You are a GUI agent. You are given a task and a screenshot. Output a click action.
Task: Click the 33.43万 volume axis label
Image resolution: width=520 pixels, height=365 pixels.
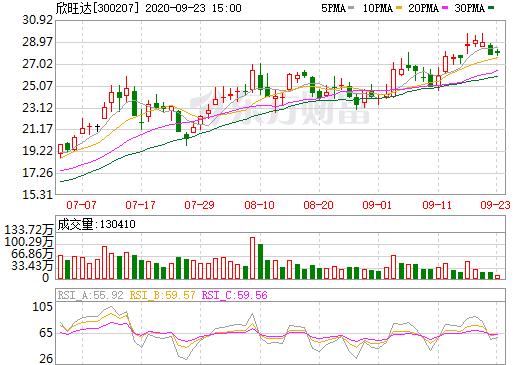tap(32, 266)
